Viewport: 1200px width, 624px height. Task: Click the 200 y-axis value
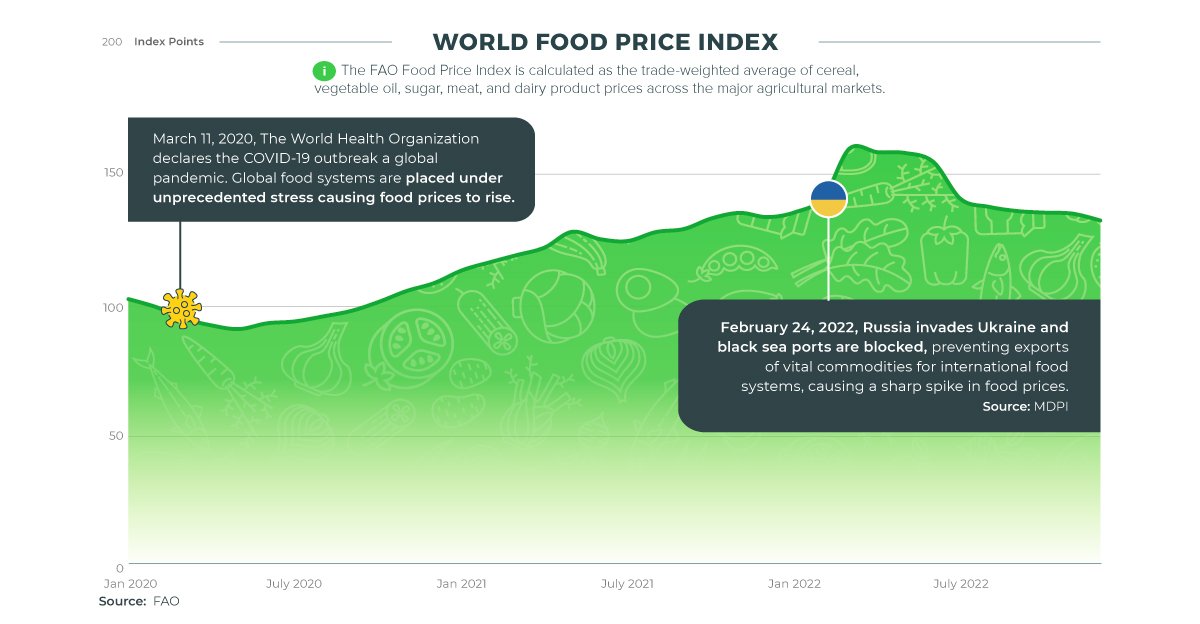[112, 42]
